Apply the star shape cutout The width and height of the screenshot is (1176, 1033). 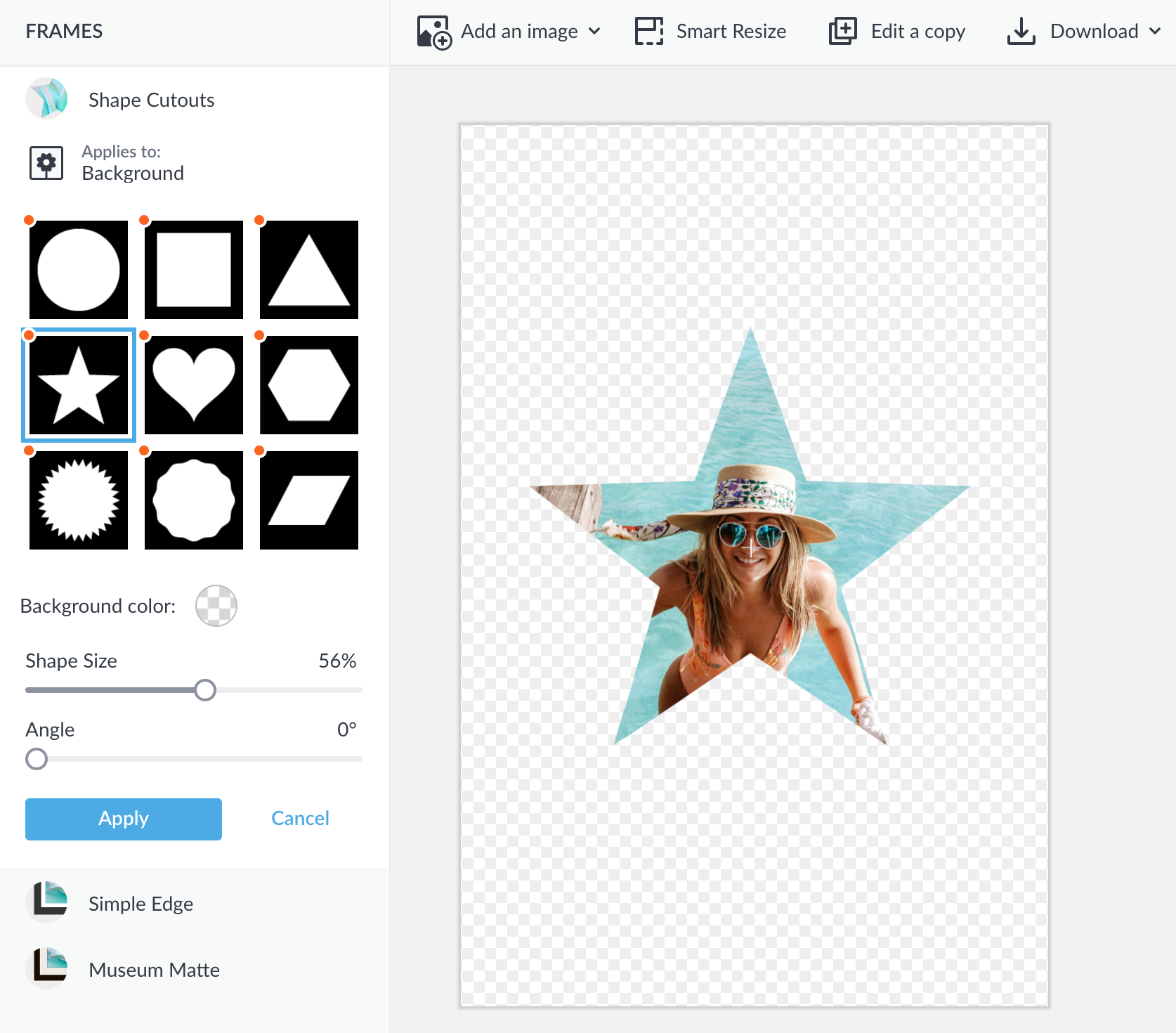point(124,819)
